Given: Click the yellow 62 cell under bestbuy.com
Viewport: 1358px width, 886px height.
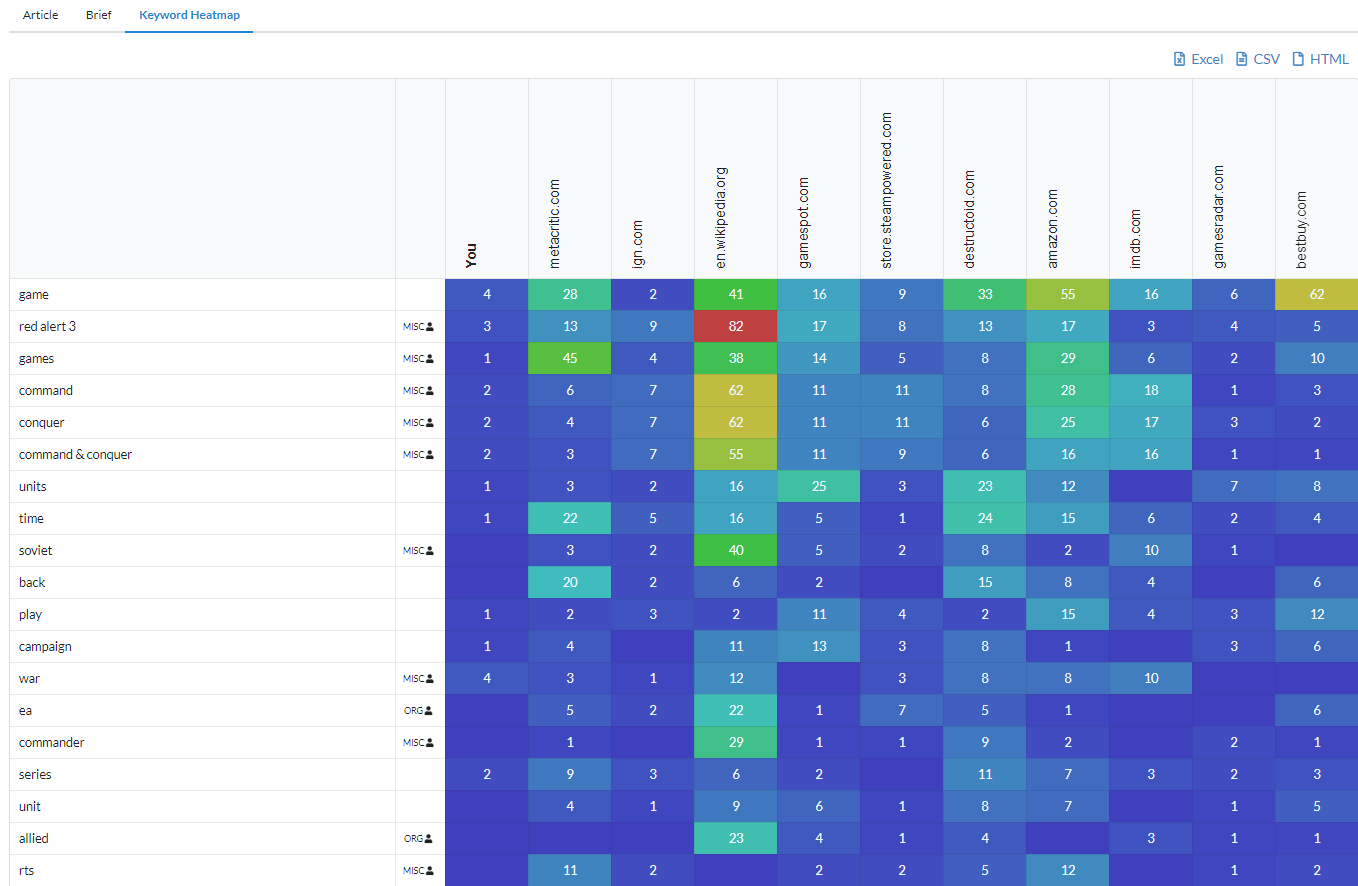Looking at the screenshot, I should click(x=1316, y=294).
